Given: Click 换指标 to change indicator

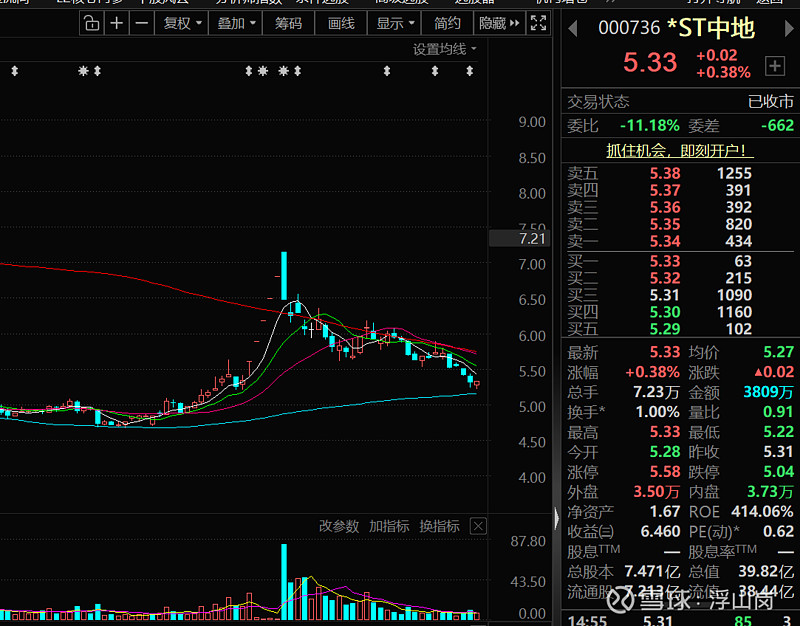Looking at the screenshot, I should (x=439, y=526).
